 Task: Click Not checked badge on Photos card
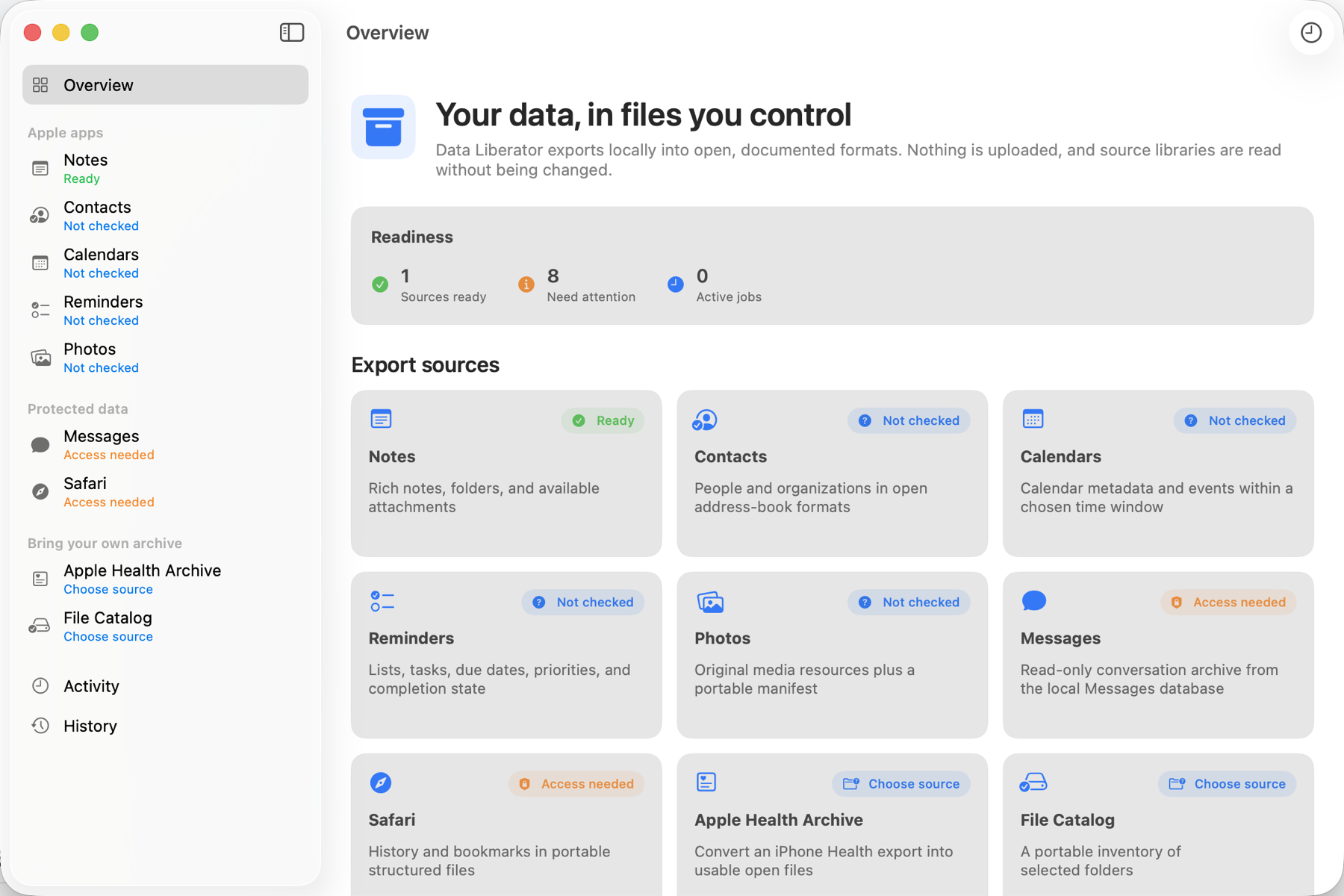click(909, 602)
